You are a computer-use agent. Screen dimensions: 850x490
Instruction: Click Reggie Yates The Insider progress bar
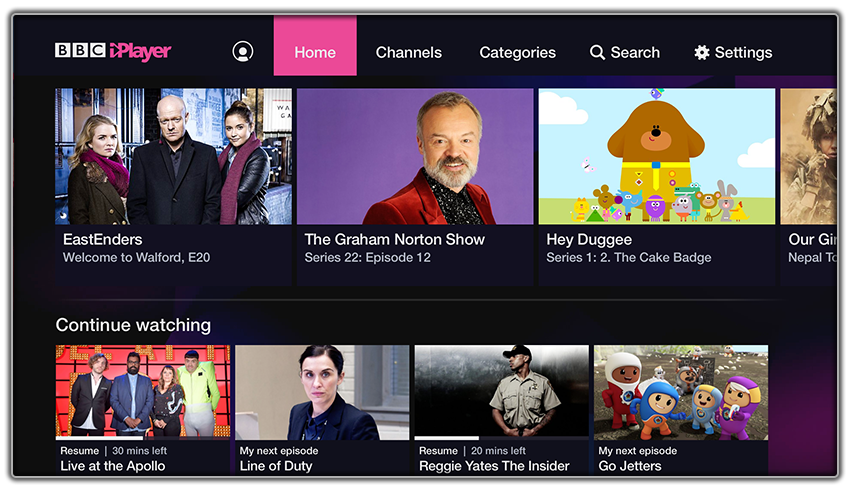click(502, 438)
